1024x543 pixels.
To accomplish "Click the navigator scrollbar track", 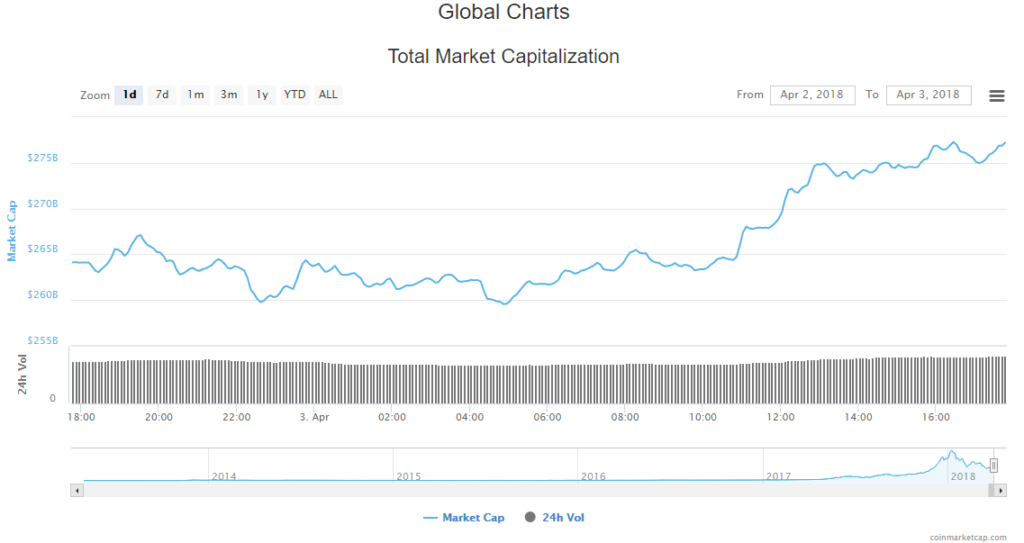I will 500,490.
